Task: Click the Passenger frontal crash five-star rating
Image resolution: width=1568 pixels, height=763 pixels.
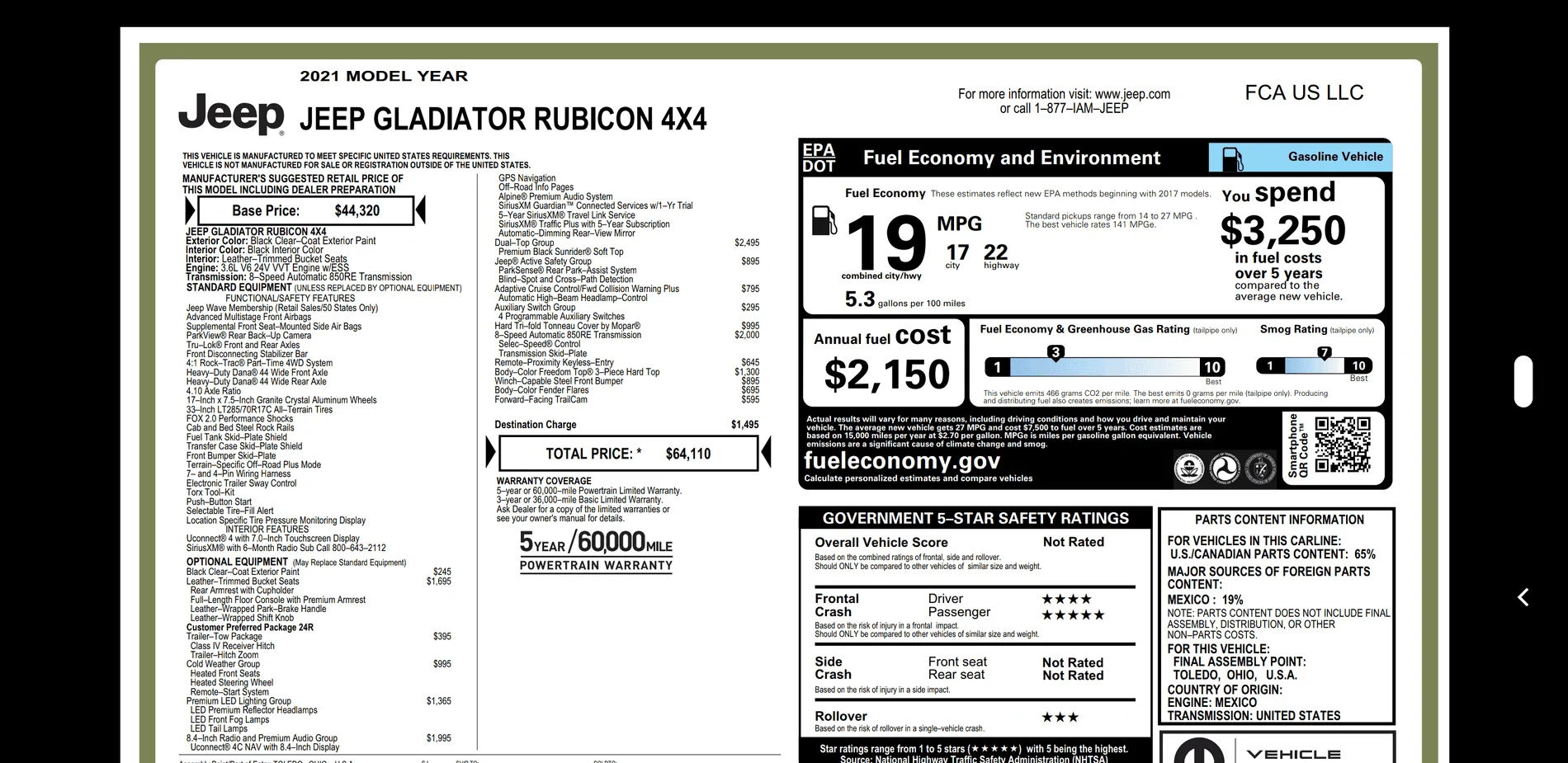Action: tap(1073, 615)
